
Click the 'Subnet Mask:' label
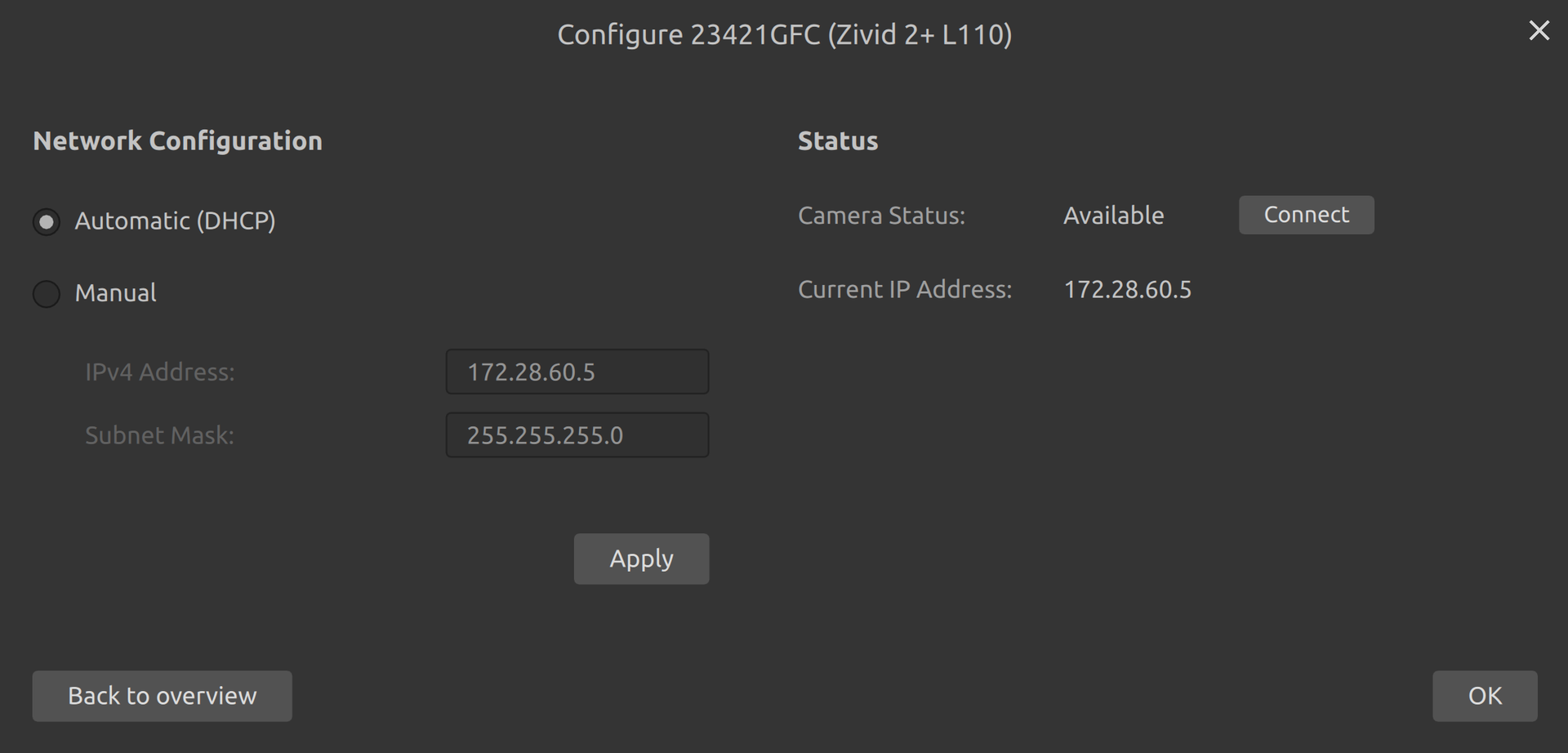pos(159,435)
